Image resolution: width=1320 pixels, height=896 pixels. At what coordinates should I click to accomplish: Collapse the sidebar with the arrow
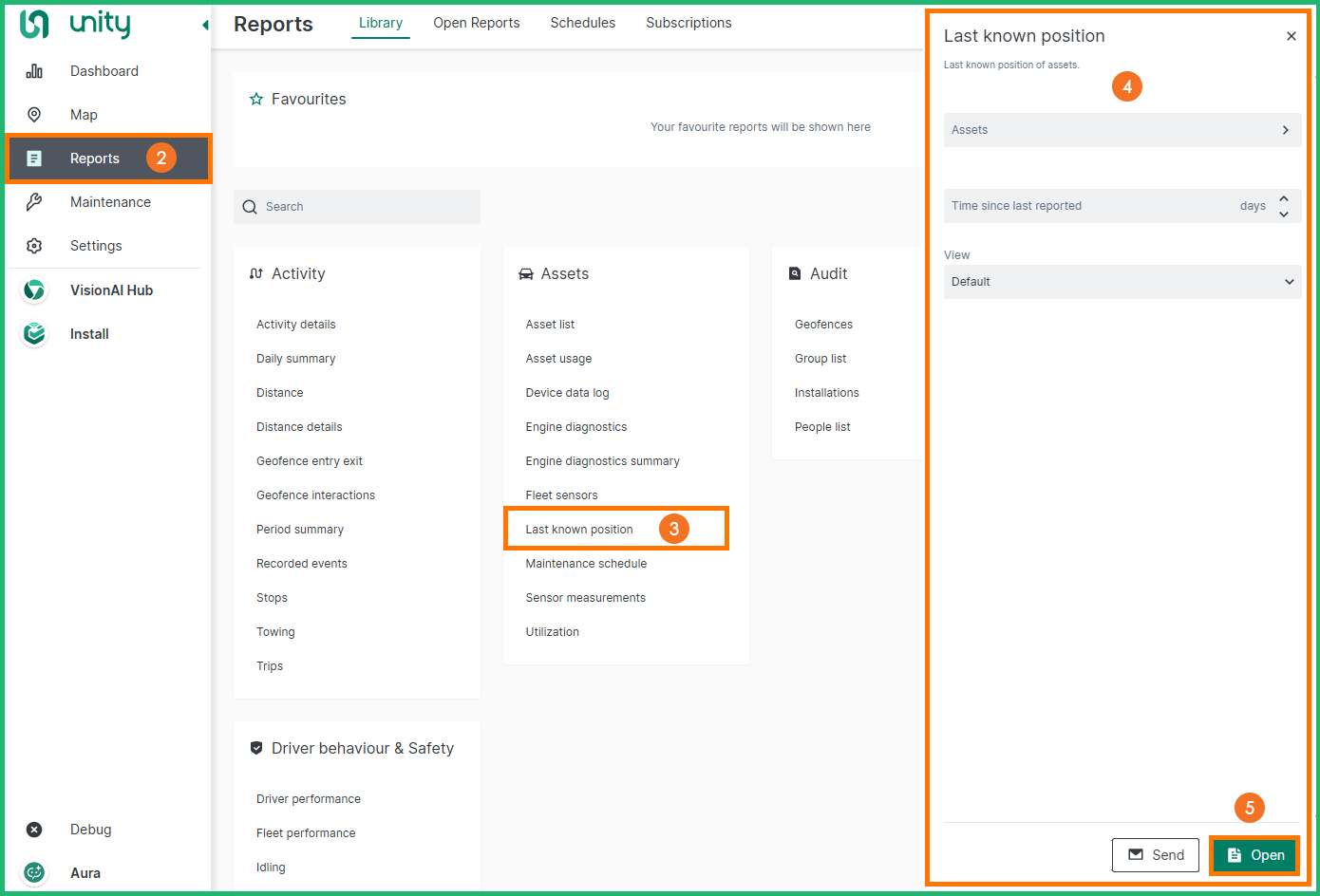click(x=205, y=25)
